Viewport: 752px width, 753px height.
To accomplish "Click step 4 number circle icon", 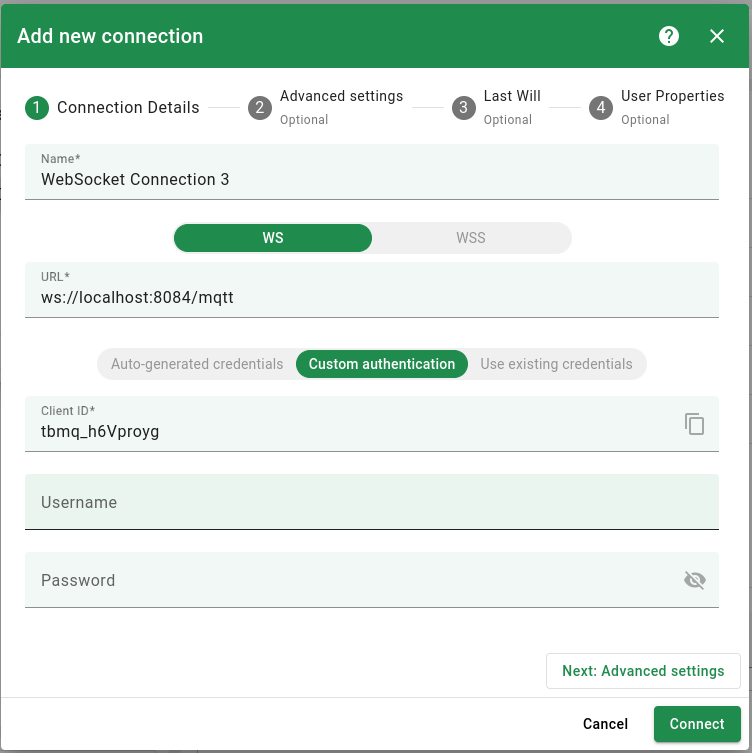I will point(601,108).
